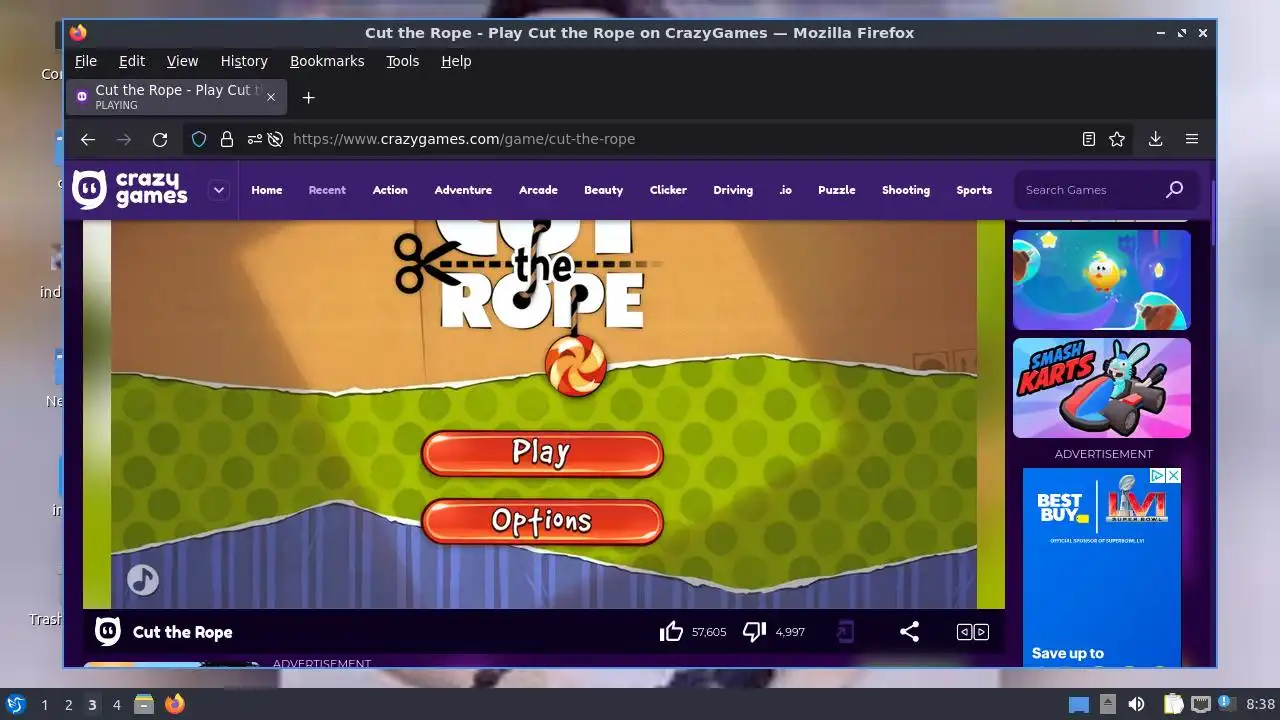Close the Cut the Rope tab
Viewport: 1280px width, 720px height.
[270, 97]
